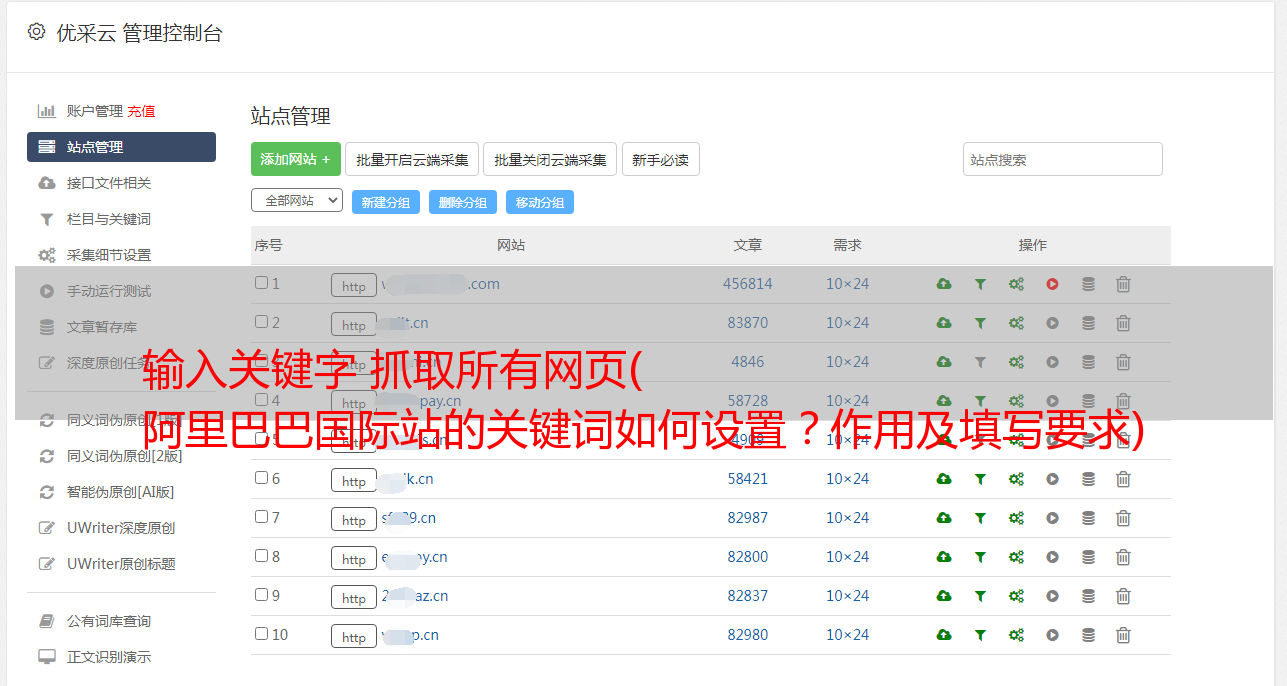Run site 6 with the play icon

tap(1052, 479)
